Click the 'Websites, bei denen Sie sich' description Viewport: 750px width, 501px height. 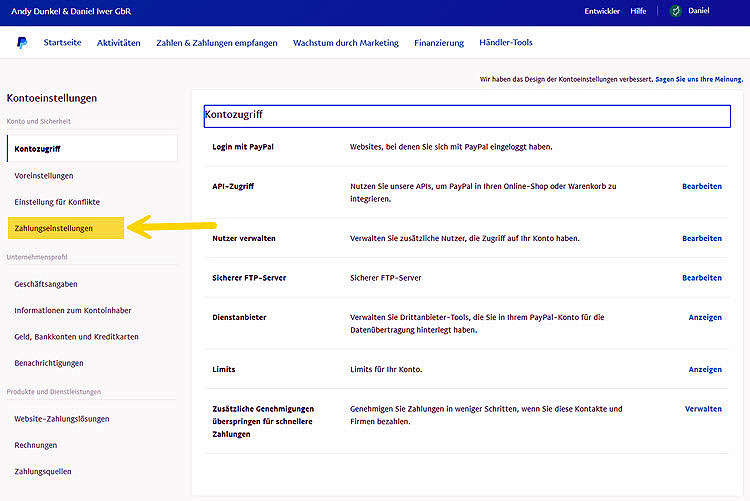(451, 147)
